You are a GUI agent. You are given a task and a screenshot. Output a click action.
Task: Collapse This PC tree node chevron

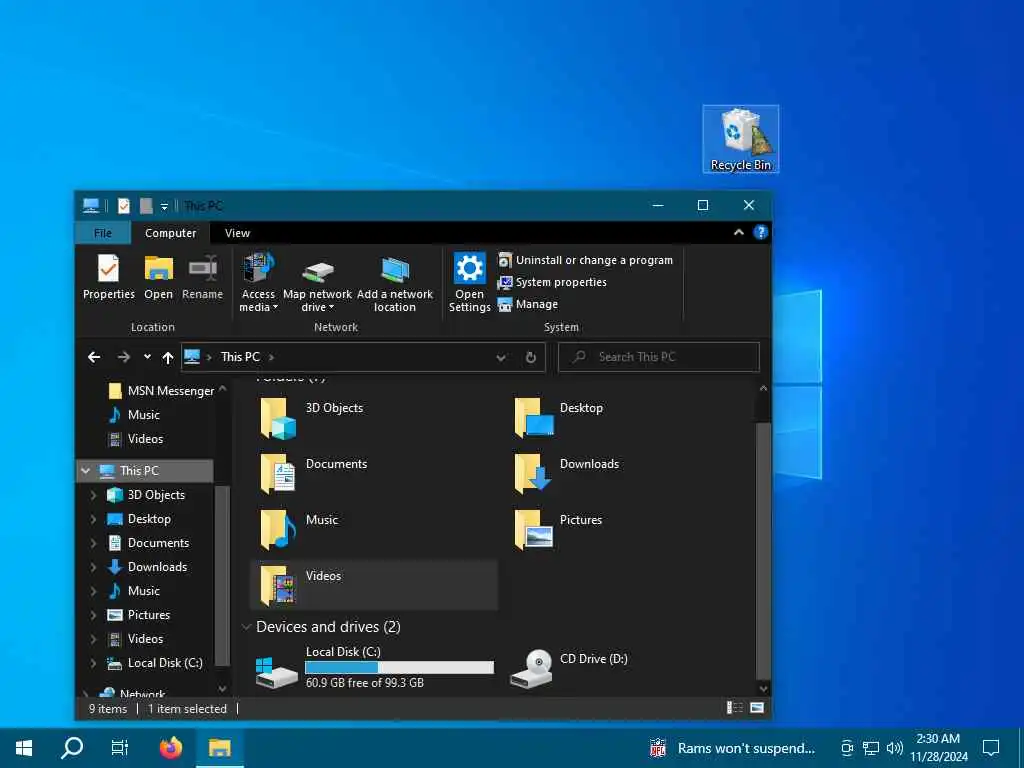pyautogui.click(x=86, y=470)
